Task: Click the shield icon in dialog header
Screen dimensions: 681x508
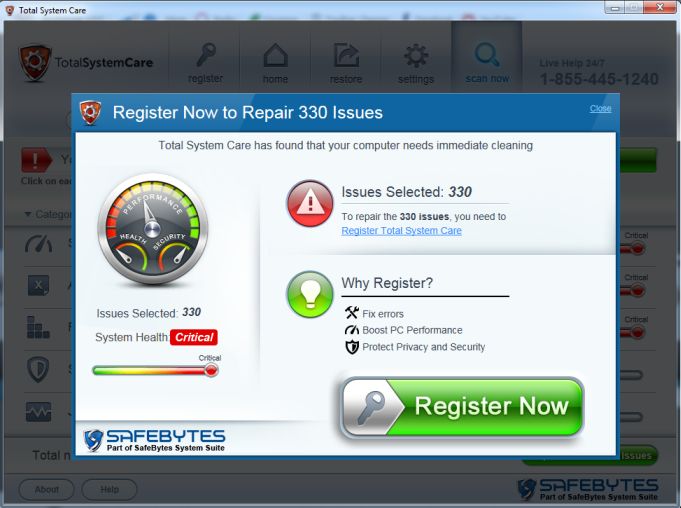Action: coord(90,112)
